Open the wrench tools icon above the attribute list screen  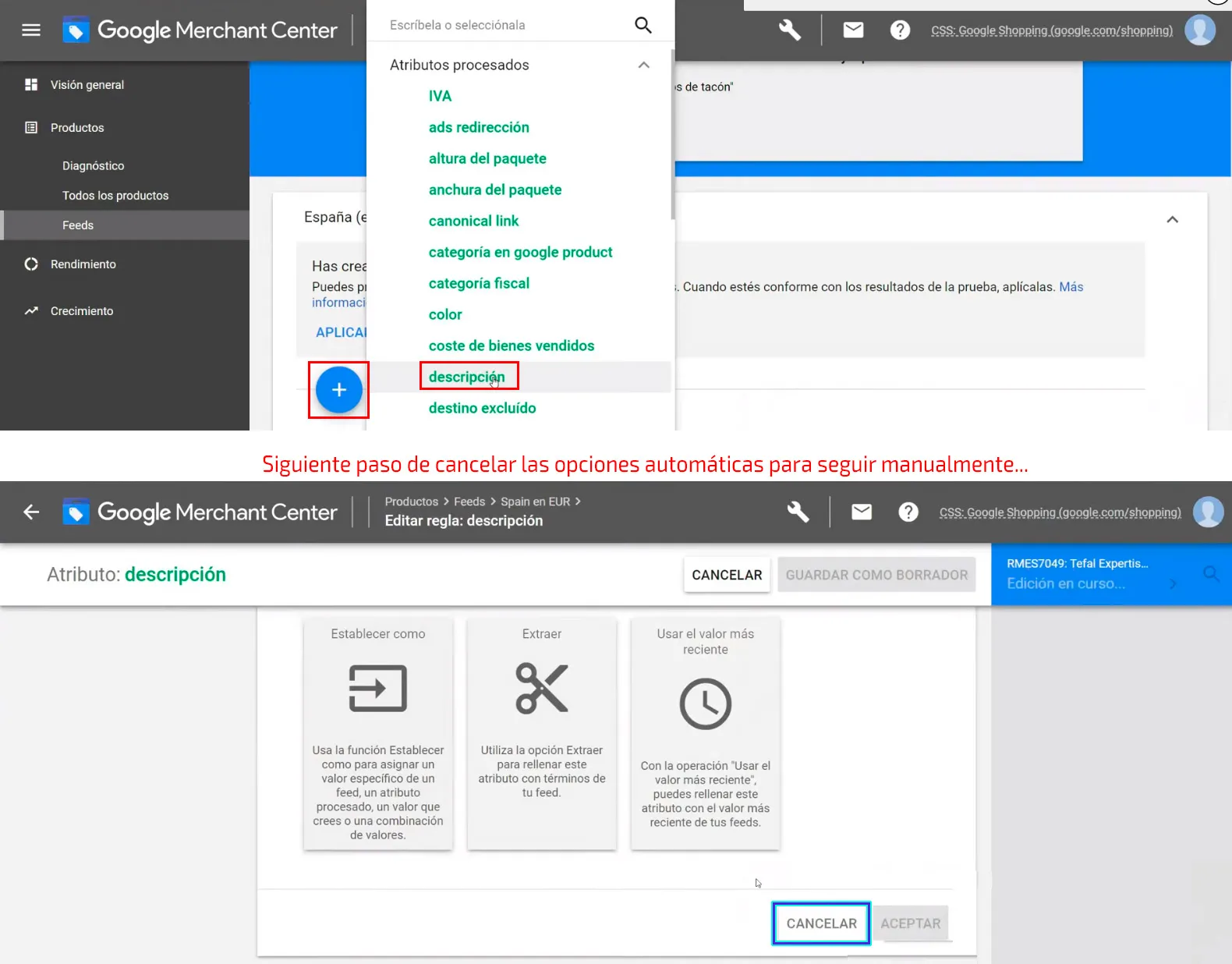[790, 30]
